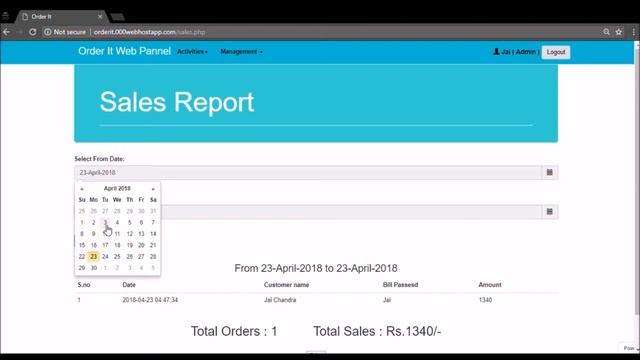640x360 pixels.
Task: Go to previous month in date picker
Action: click(82, 189)
